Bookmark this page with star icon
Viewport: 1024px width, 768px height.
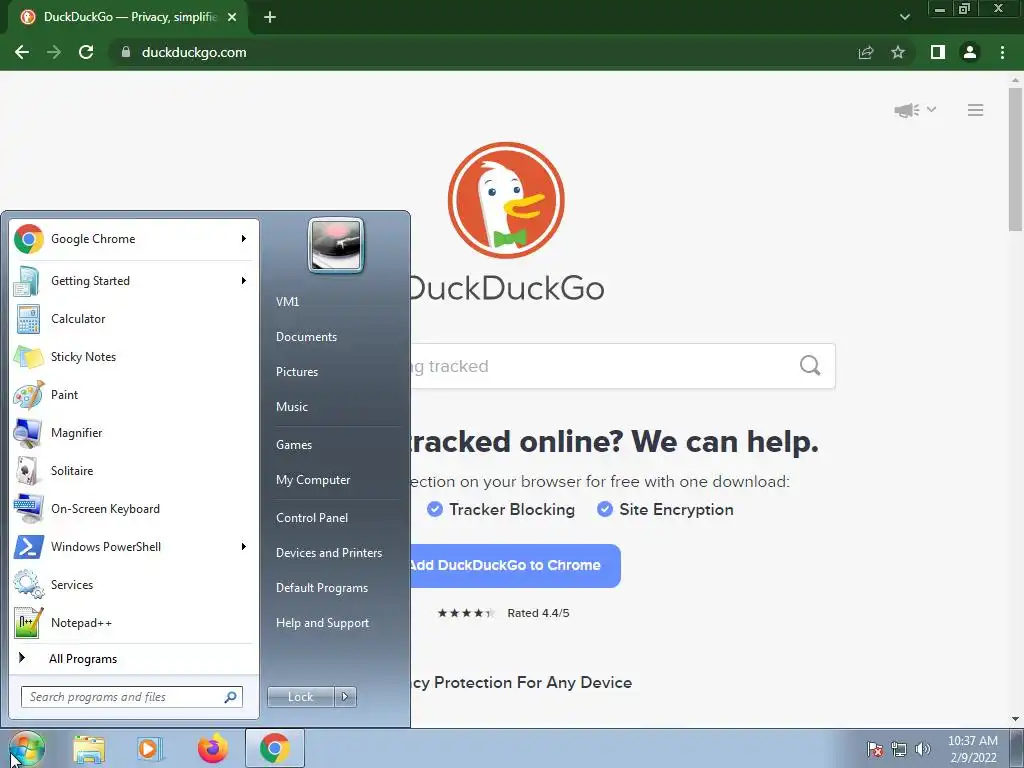click(x=898, y=52)
